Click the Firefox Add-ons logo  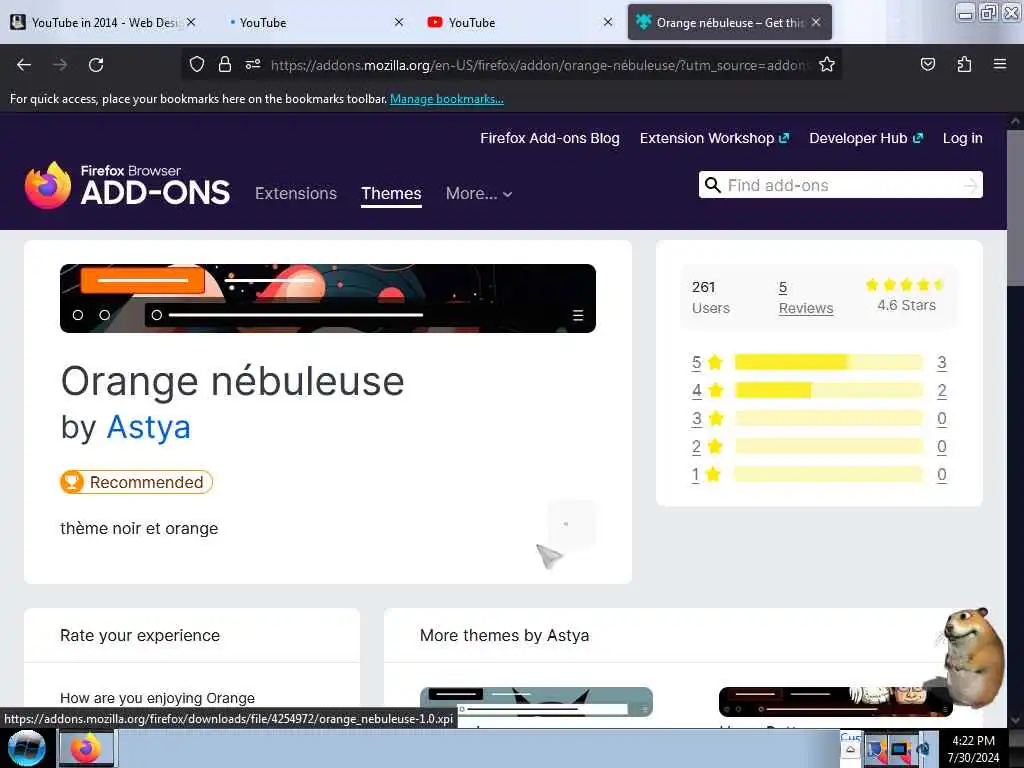[x=127, y=185]
